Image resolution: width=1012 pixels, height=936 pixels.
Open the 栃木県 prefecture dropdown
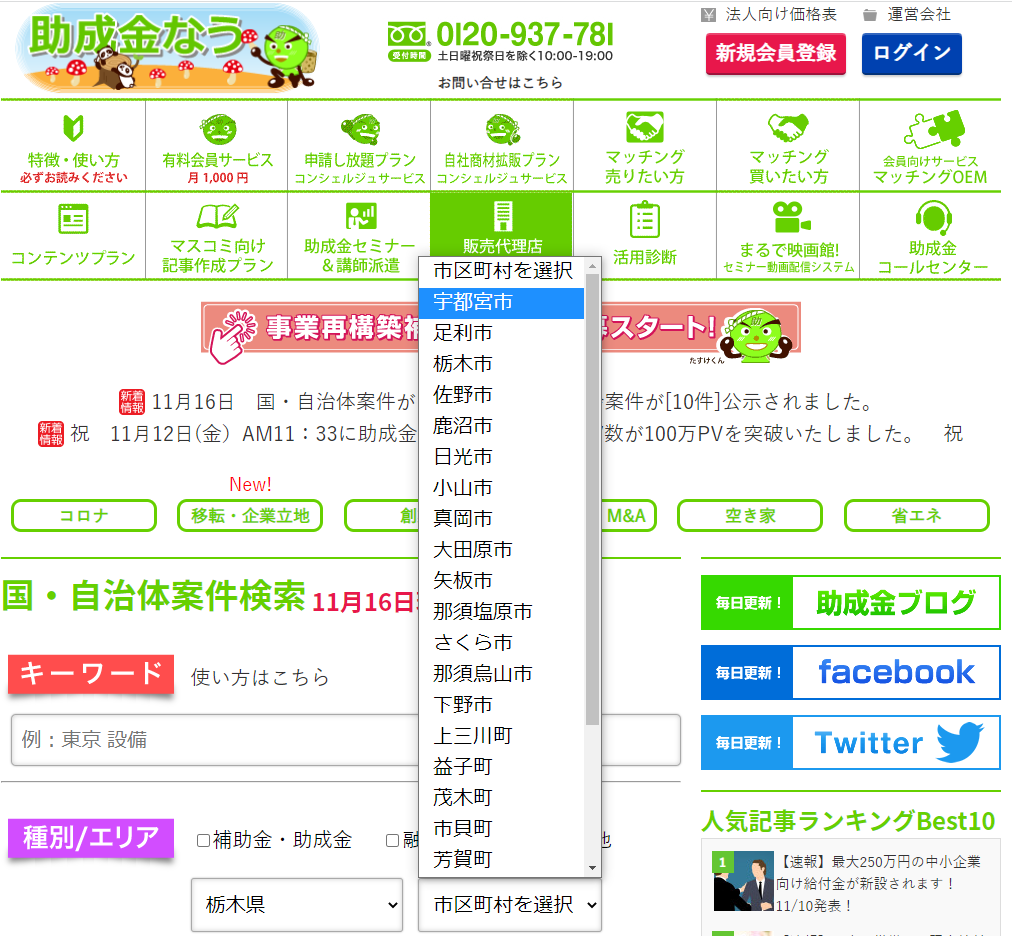click(x=297, y=905)
